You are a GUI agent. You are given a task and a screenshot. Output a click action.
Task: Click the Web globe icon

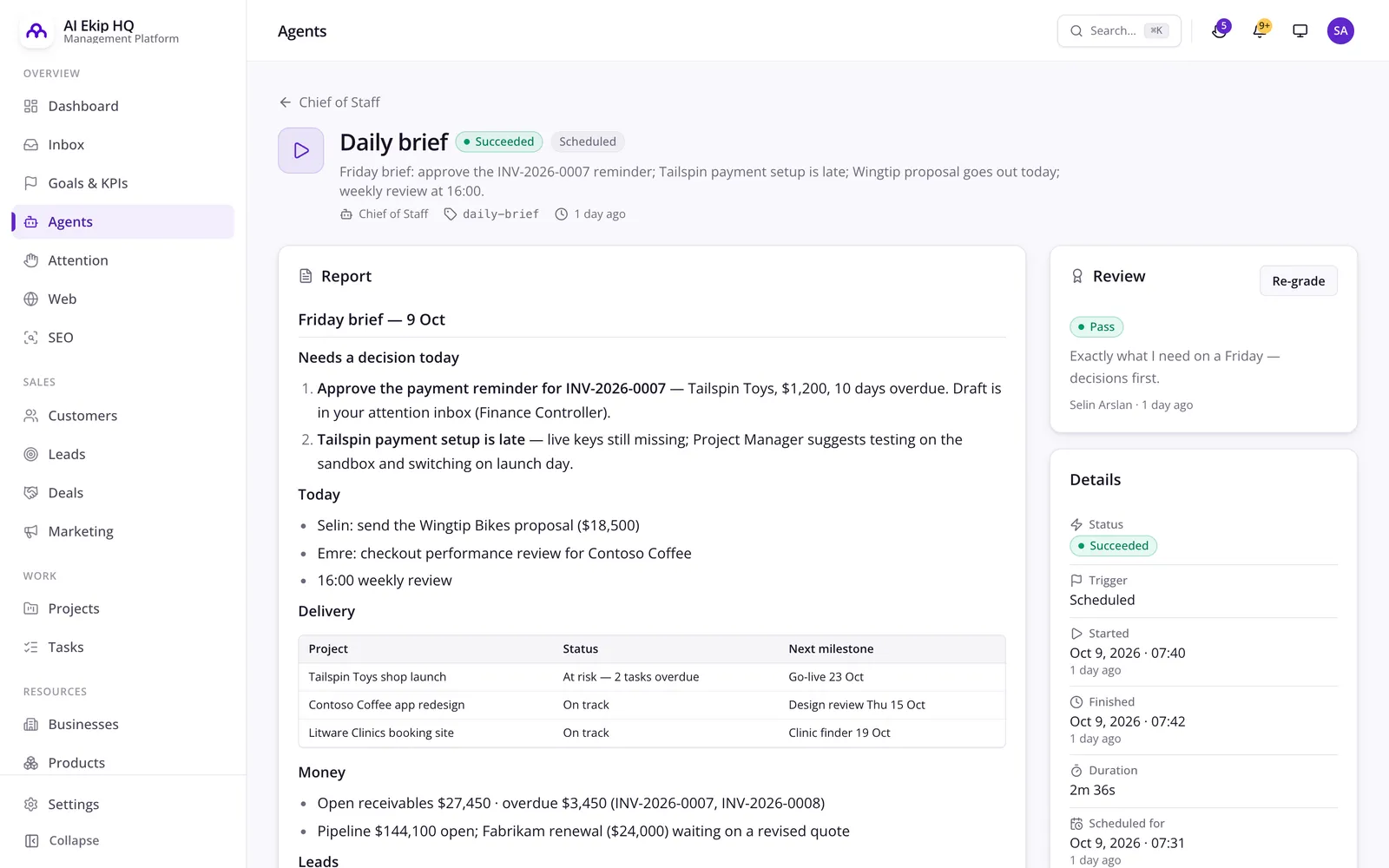point(31,299)
